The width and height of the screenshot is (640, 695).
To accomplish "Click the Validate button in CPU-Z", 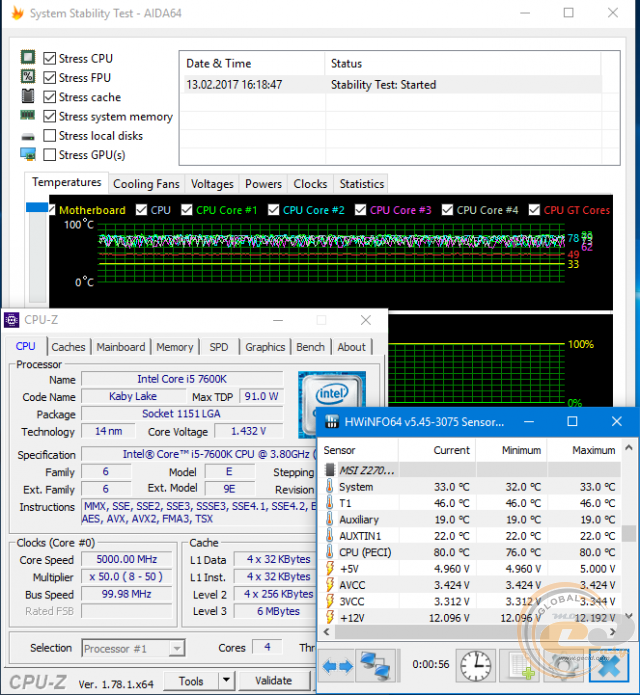I will pyautogui.click(x=274, y=680).
